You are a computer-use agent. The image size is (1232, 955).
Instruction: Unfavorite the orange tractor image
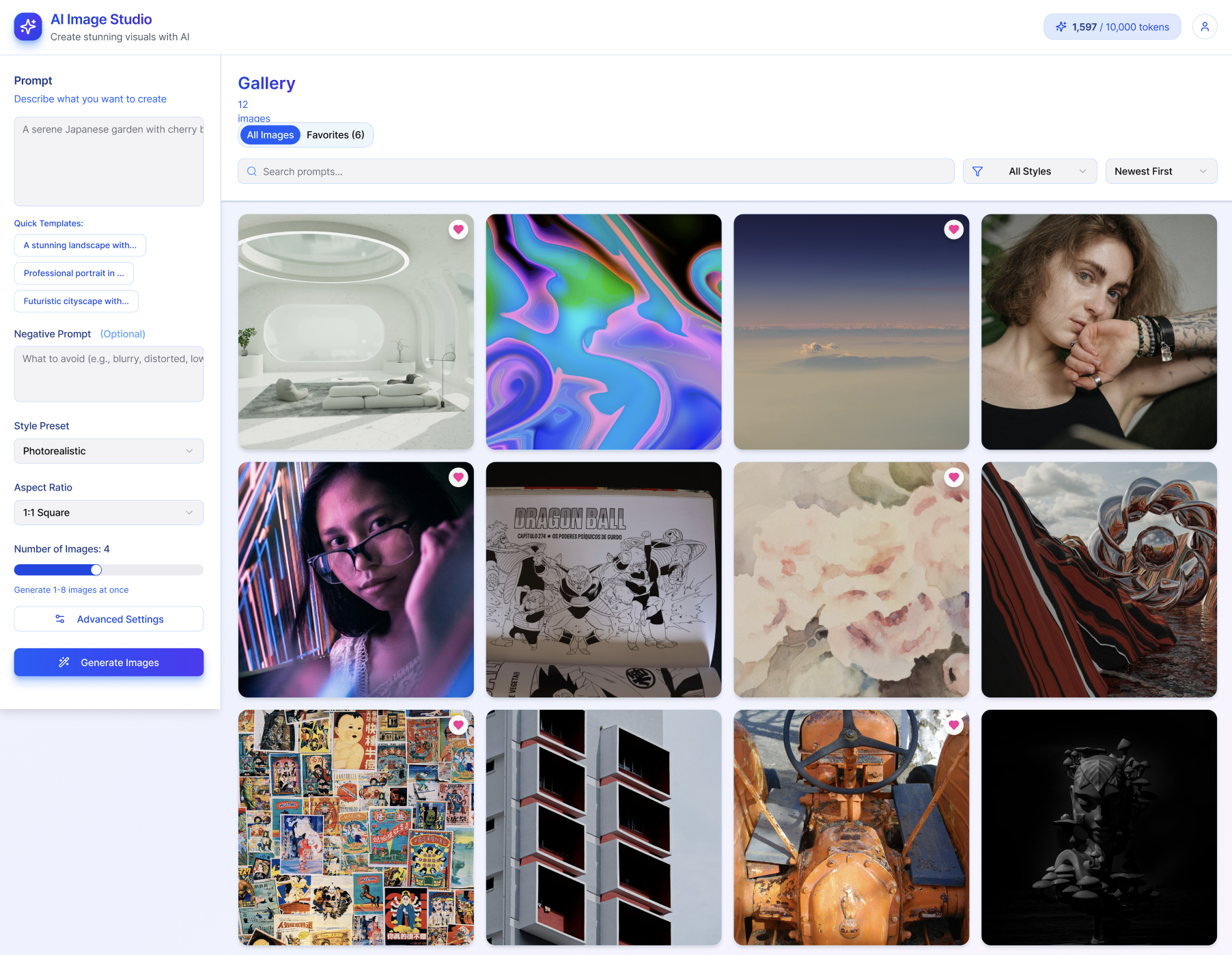pos(953,725)
